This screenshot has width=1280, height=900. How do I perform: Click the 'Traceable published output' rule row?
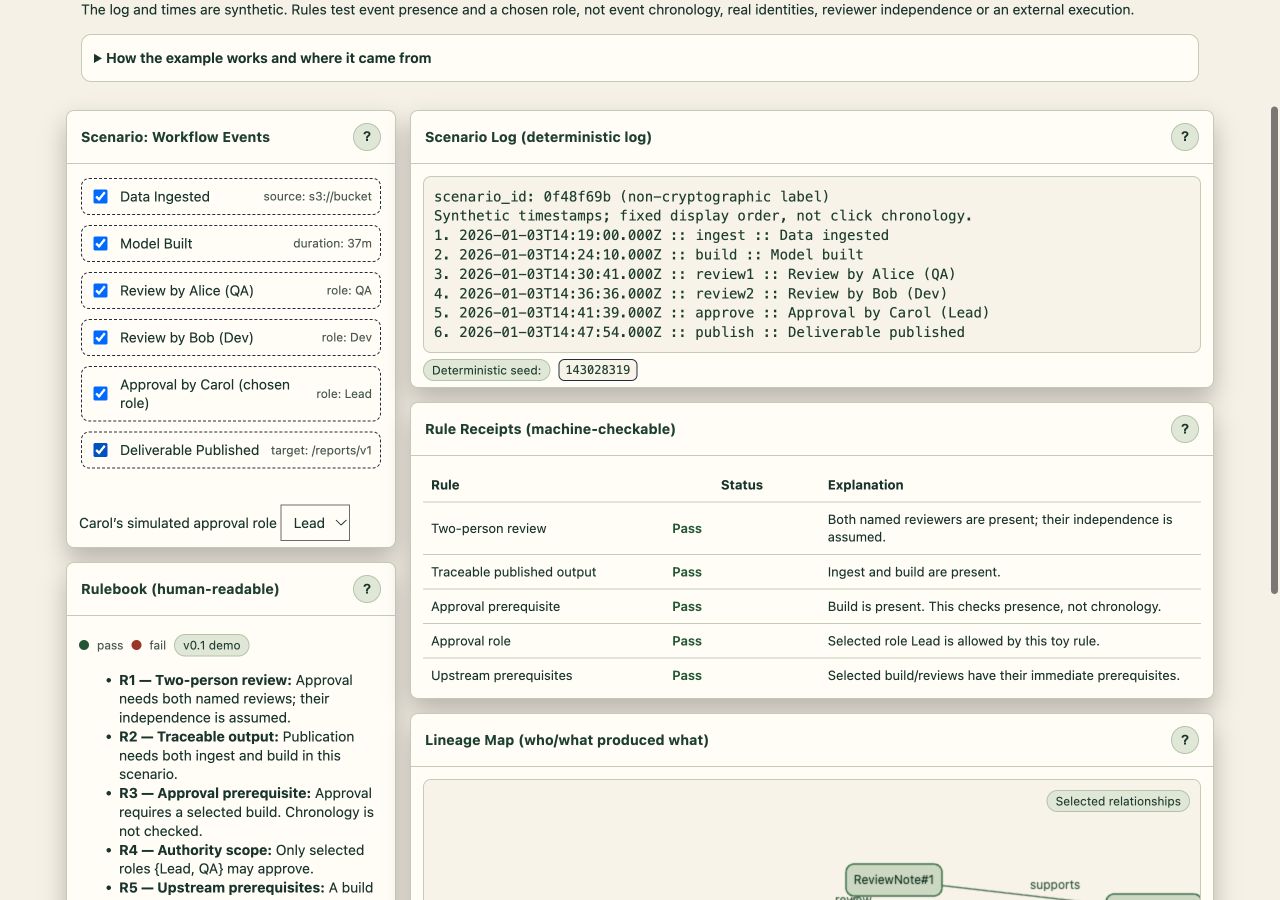click(x=812, y=572)
